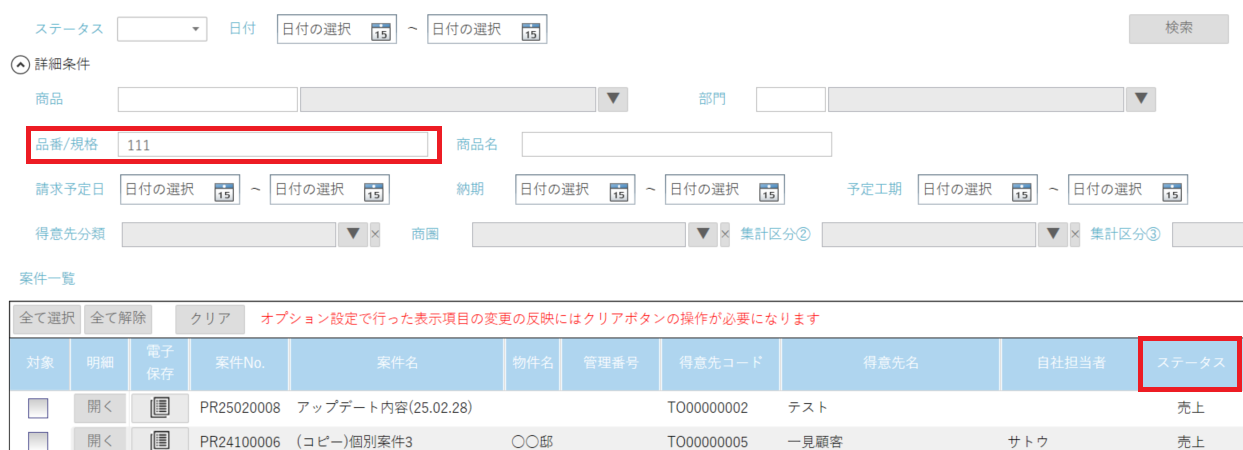Click the 部門 code input field
This screenshot has width=1243, height=450.
coord(791,99)
